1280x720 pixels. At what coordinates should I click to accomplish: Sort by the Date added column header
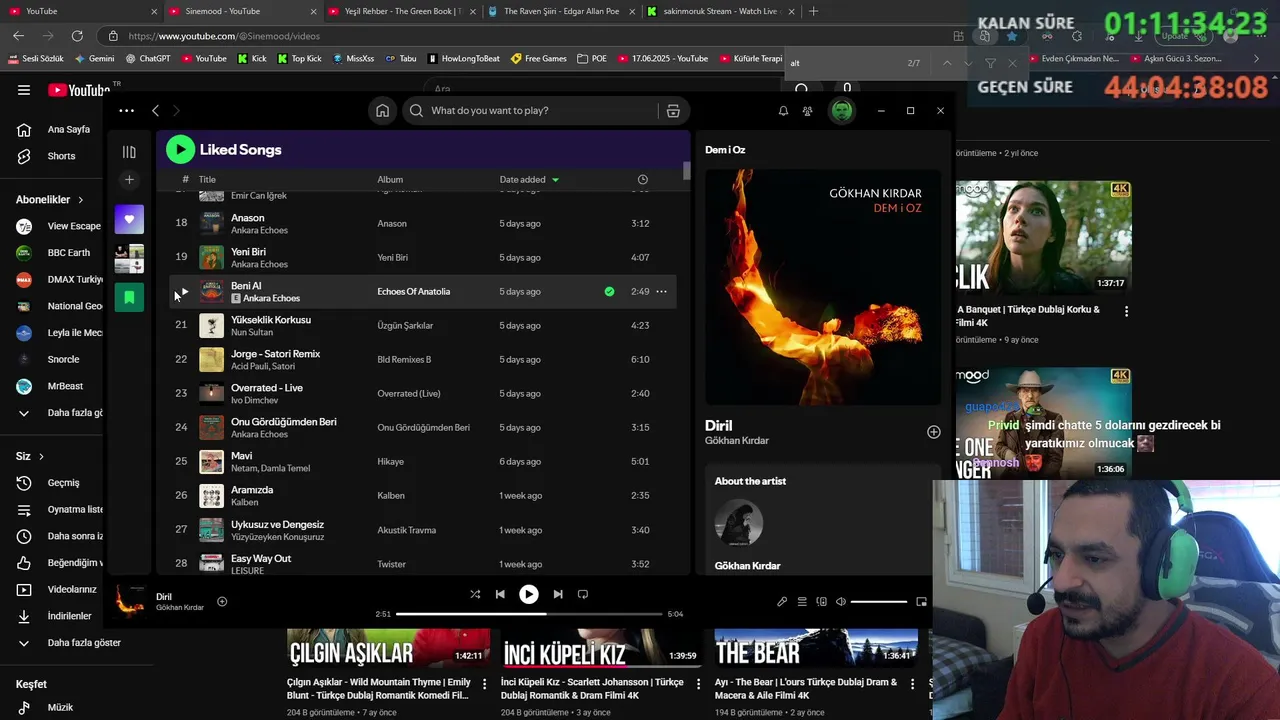(529, 180)
